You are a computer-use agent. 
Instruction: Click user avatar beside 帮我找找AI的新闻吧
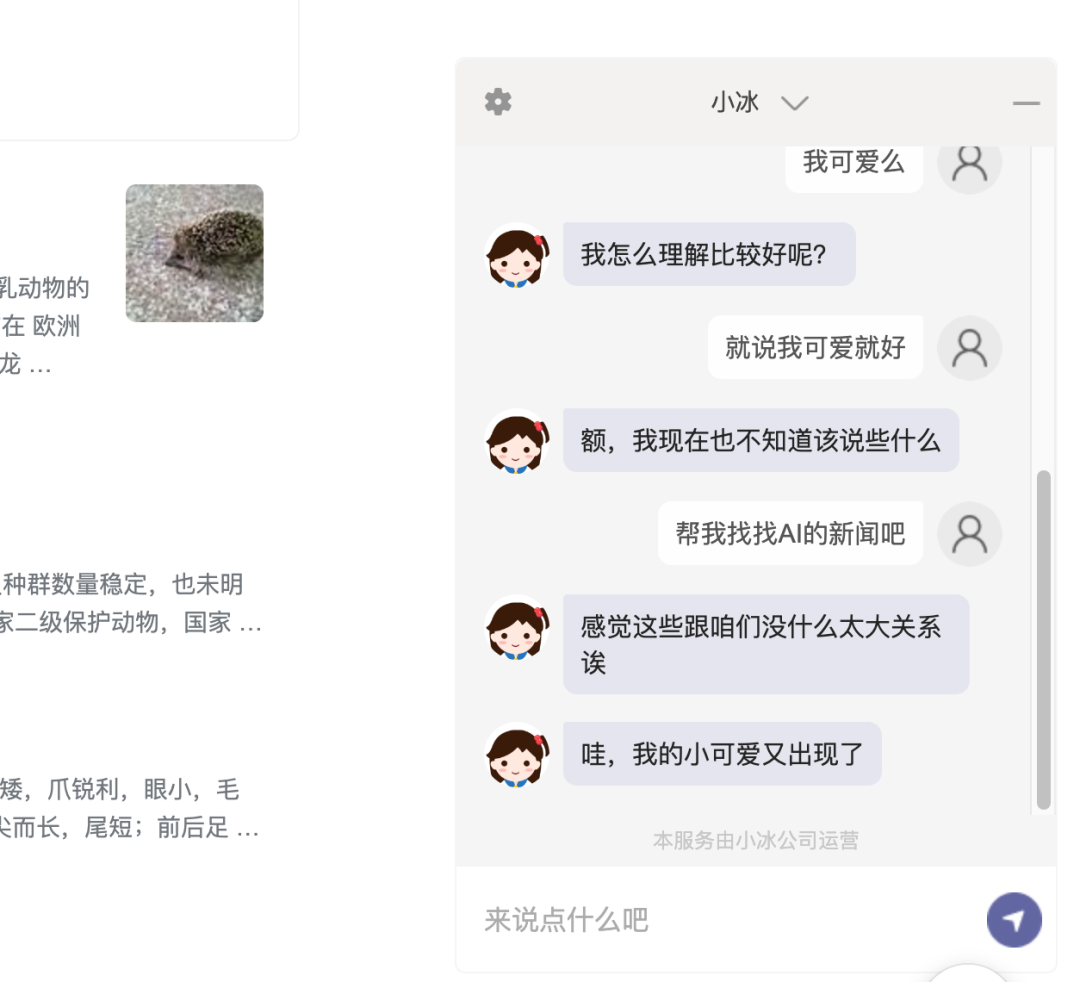click(969, 534)
